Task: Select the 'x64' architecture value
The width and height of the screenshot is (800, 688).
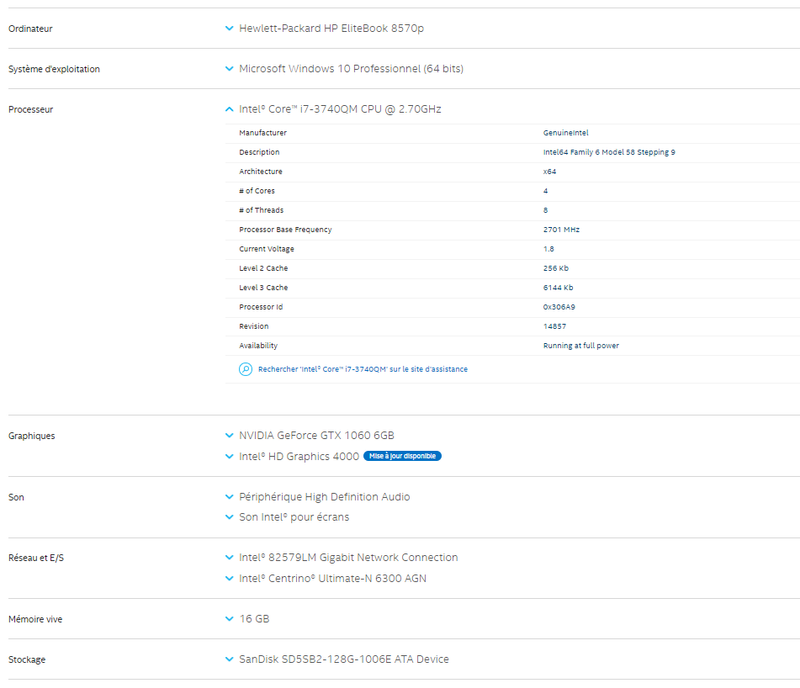Action: point(549,171)
